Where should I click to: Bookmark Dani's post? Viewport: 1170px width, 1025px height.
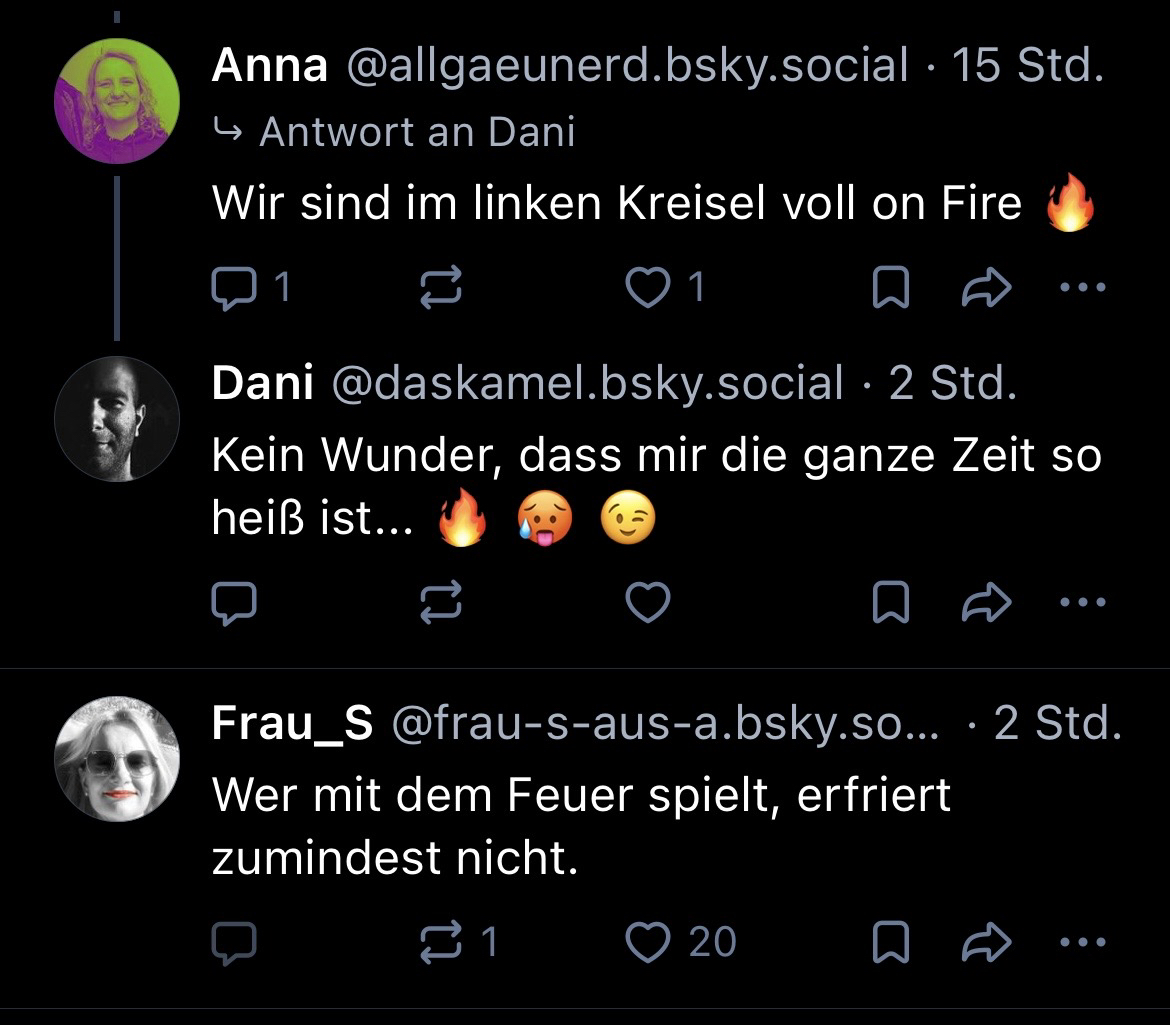click(x=890, y=602)
